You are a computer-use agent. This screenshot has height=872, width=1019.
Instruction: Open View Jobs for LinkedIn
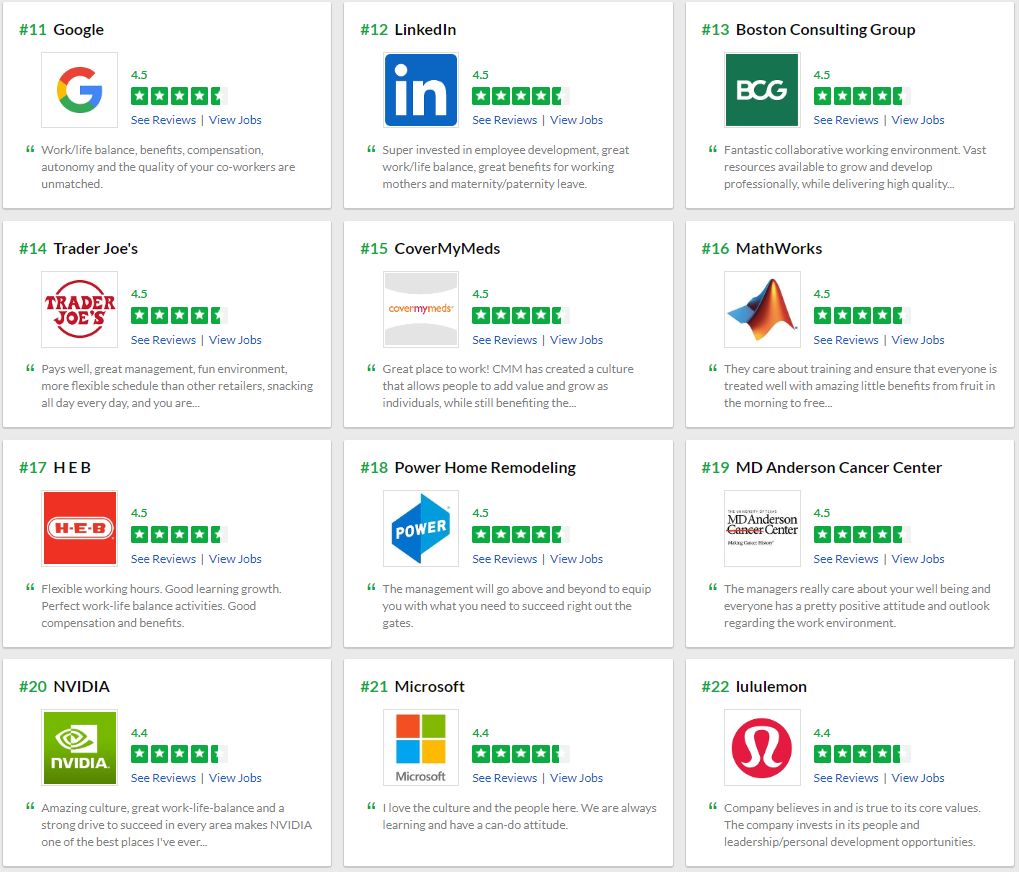(x=576, y=120)
